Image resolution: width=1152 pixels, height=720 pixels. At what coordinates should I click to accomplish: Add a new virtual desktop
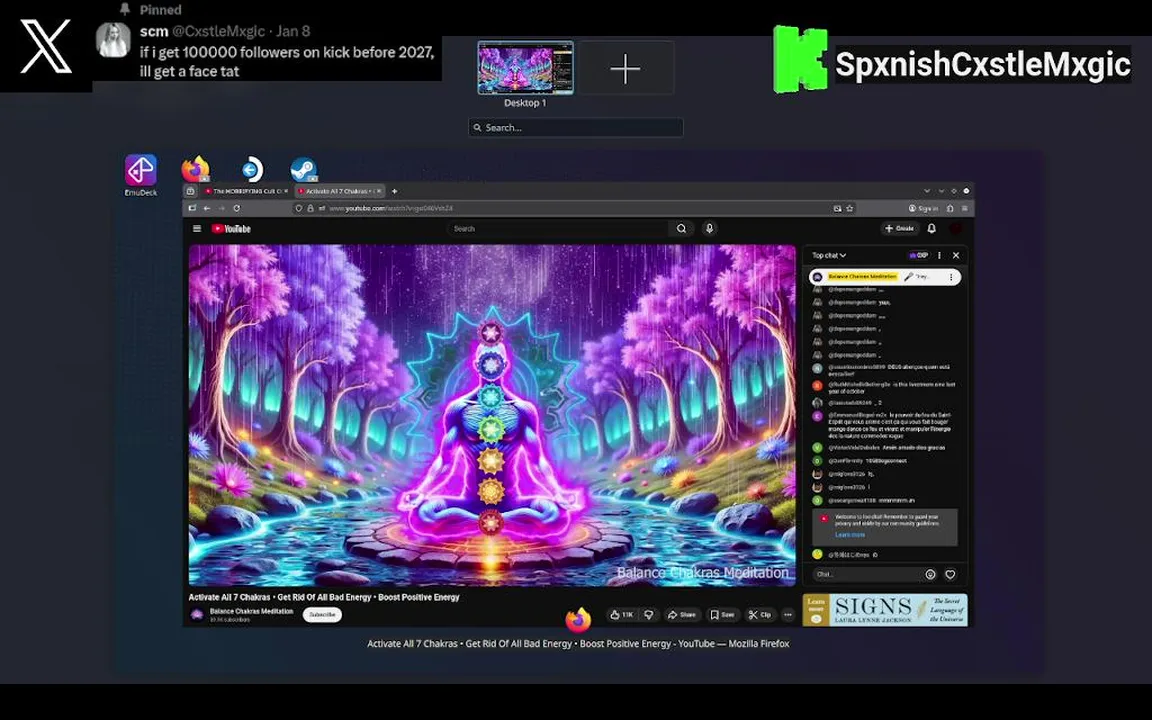625,68
